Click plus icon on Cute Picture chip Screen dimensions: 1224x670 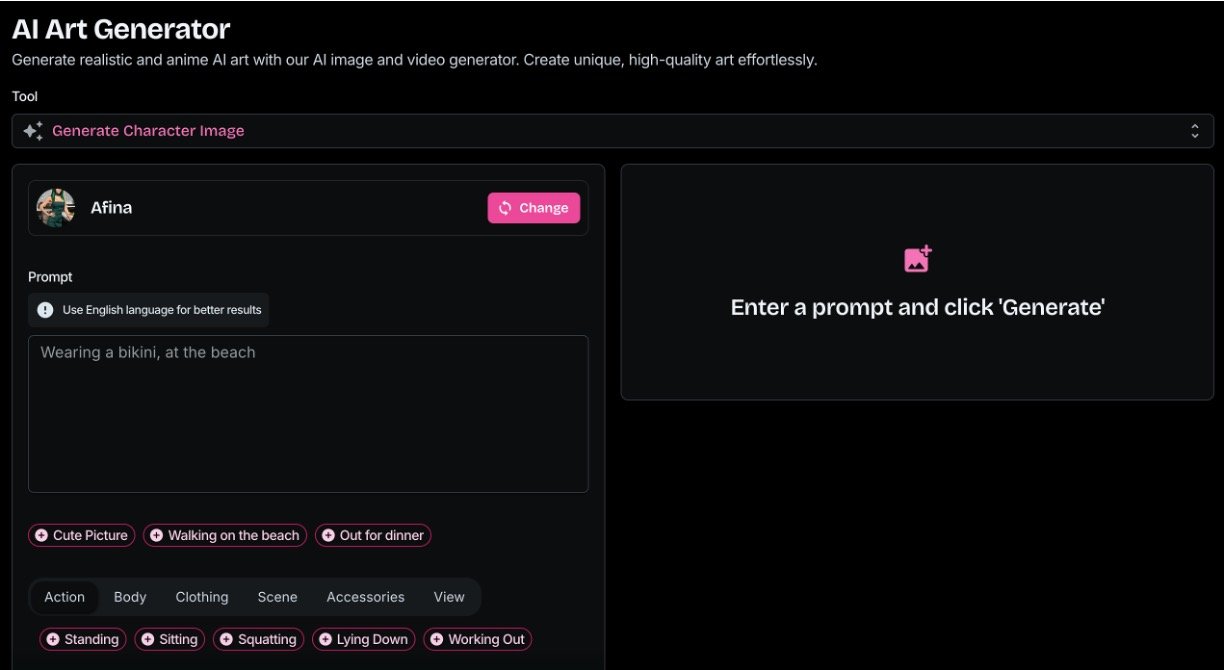[x=41, y=536]
